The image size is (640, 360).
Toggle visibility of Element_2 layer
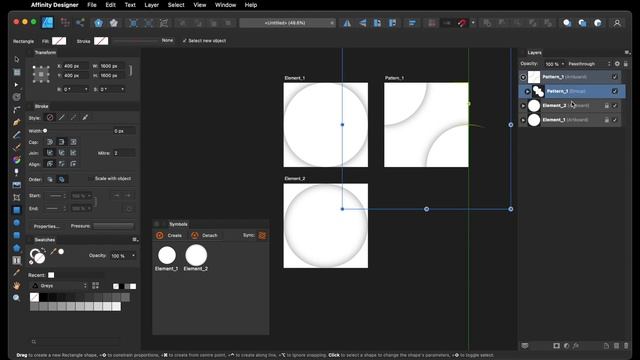click(x=615, y=106)
